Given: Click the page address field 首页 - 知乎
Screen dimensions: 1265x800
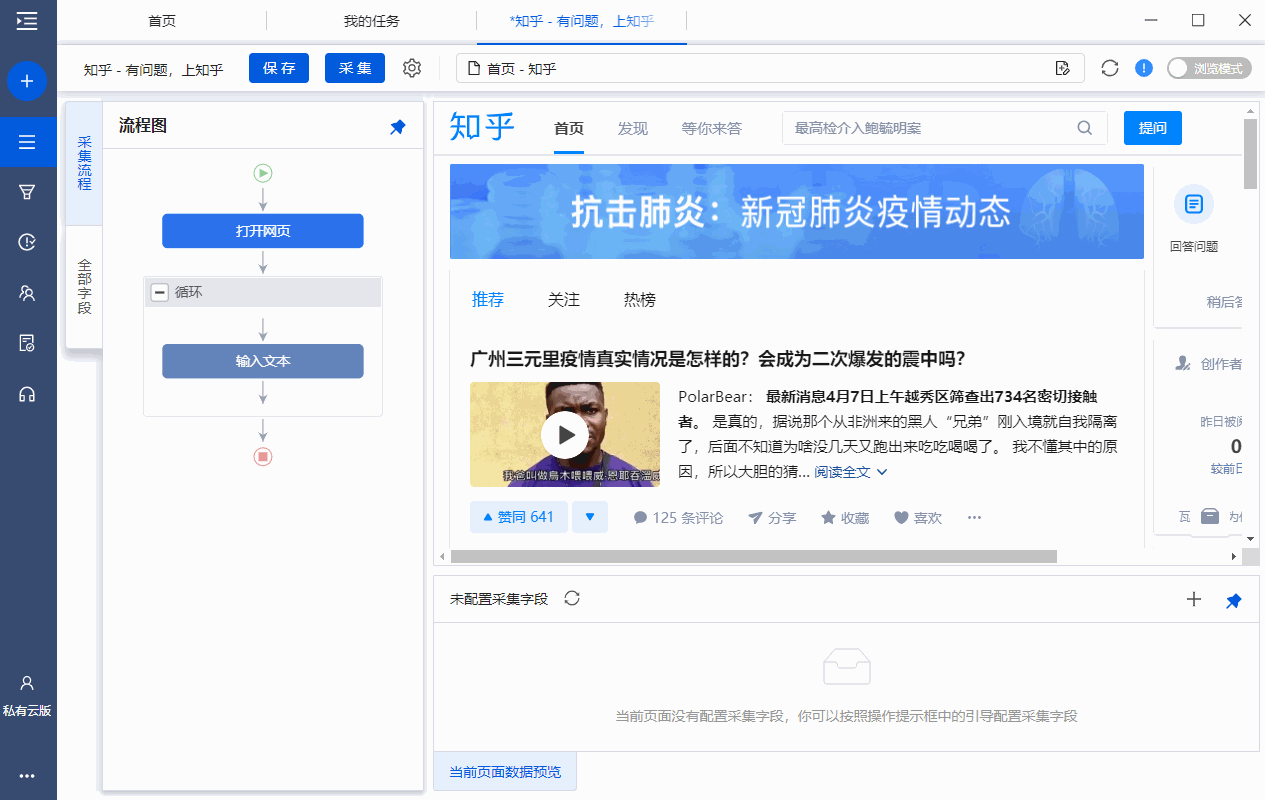Looking at the screenshot, I should pyautogui.click(x=770, y=68).
